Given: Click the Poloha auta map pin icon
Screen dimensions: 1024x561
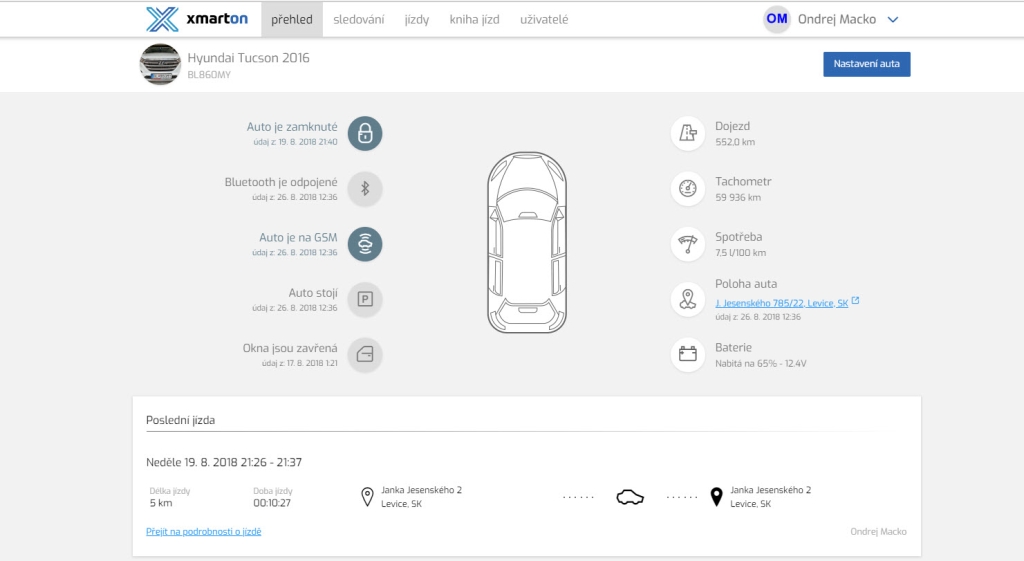Looking at the screenshot, I should click(x=688, y=299).
